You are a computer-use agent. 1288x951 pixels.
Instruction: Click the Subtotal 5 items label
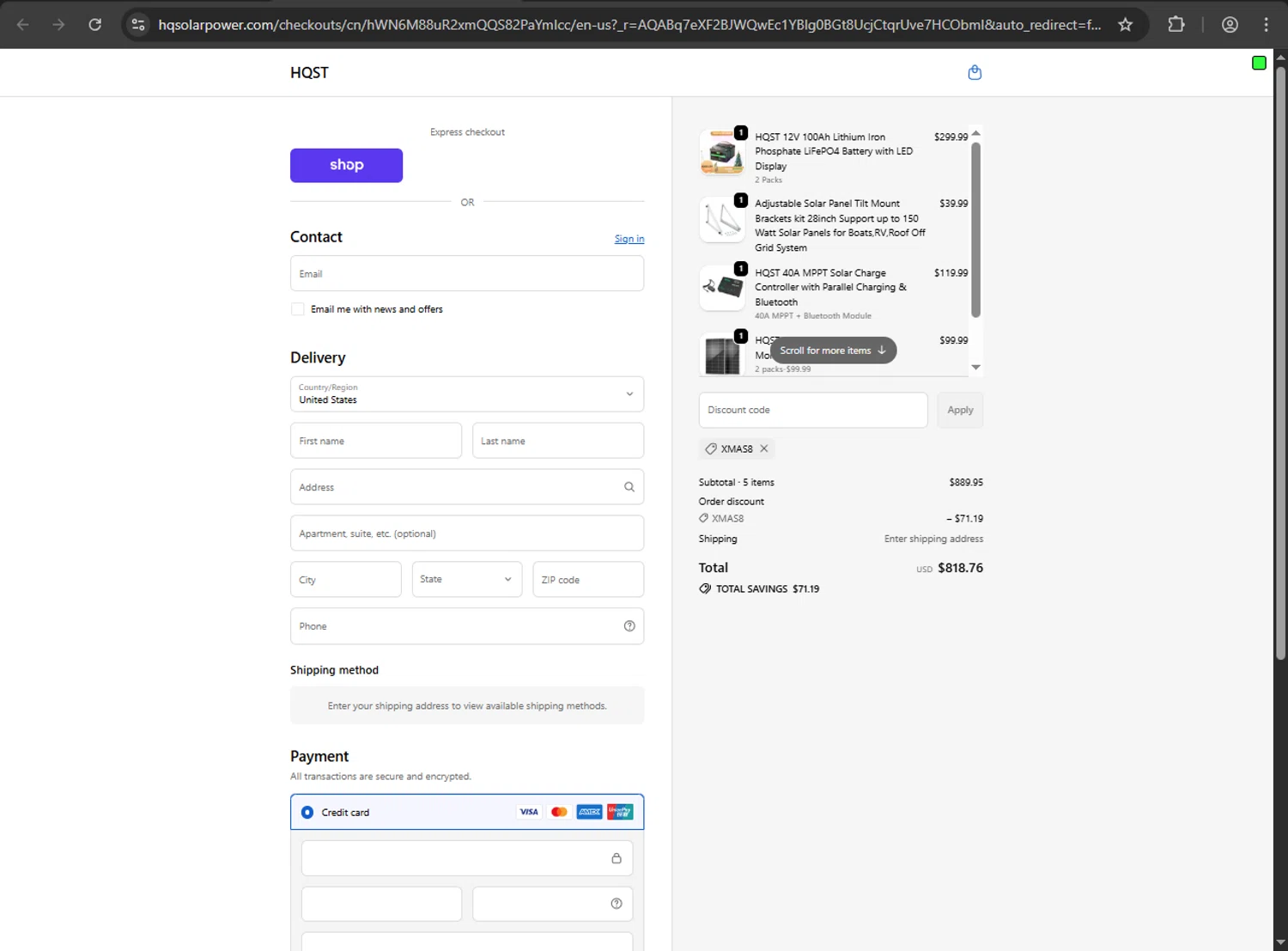pyautogui.click(x=737, y=483)
